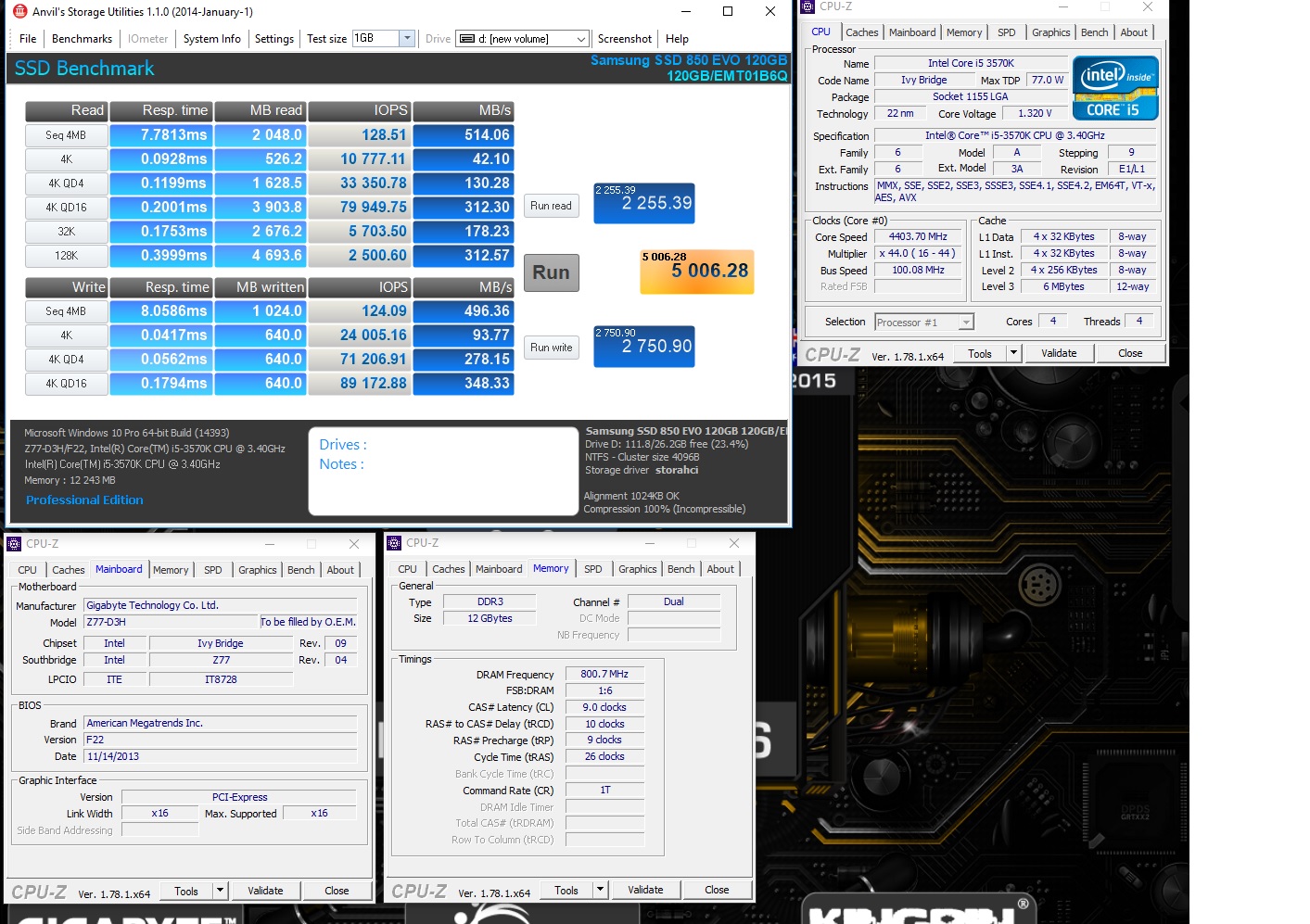Image resolution: width=1310 pixels, height=924 pixels.
Task: Expand Tools dropdown arrow in Memory window
Action: [x=600, y=890]
